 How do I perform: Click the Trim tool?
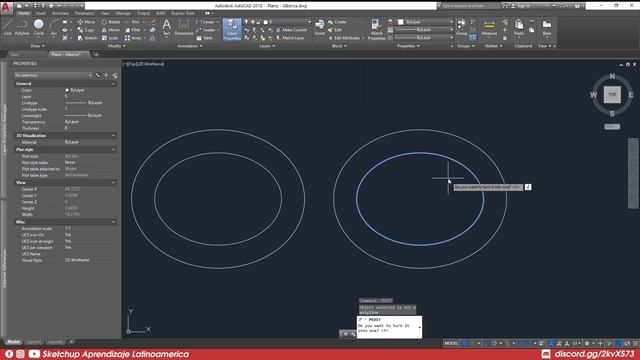132,22
